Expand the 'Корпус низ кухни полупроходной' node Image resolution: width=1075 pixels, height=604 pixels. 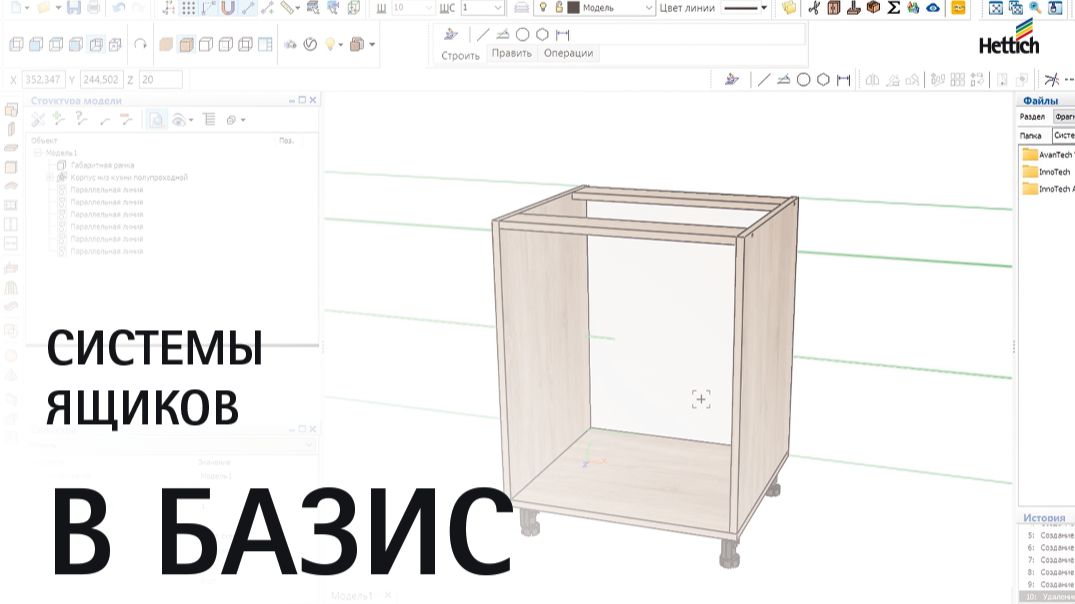pos(49,178)
